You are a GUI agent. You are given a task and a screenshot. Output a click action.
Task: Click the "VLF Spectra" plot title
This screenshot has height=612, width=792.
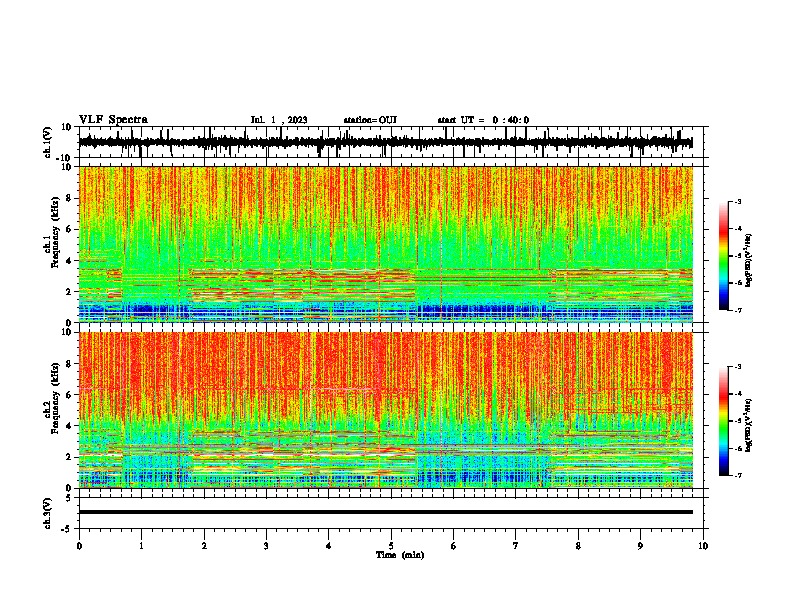(113, 120)
